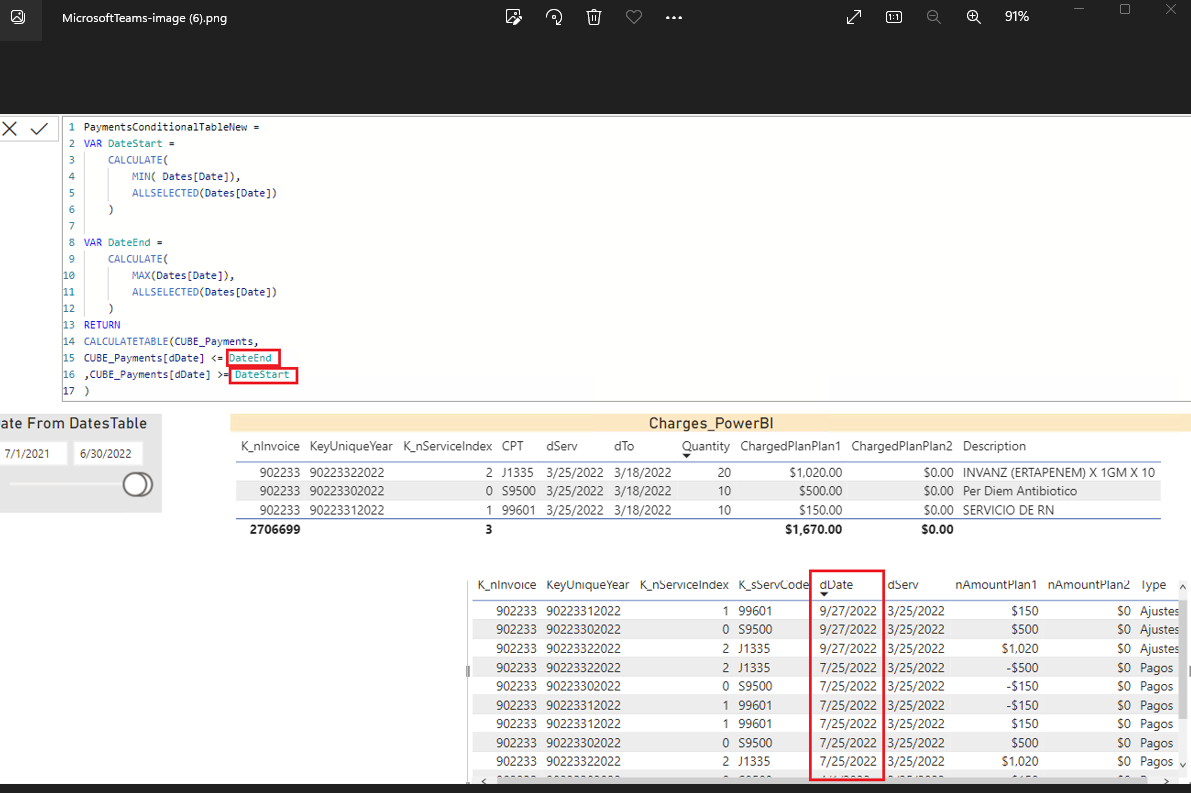Click DateEnd variable on line 15
1191x793 pixels.
pyautogui.click(x=250, y=358)
